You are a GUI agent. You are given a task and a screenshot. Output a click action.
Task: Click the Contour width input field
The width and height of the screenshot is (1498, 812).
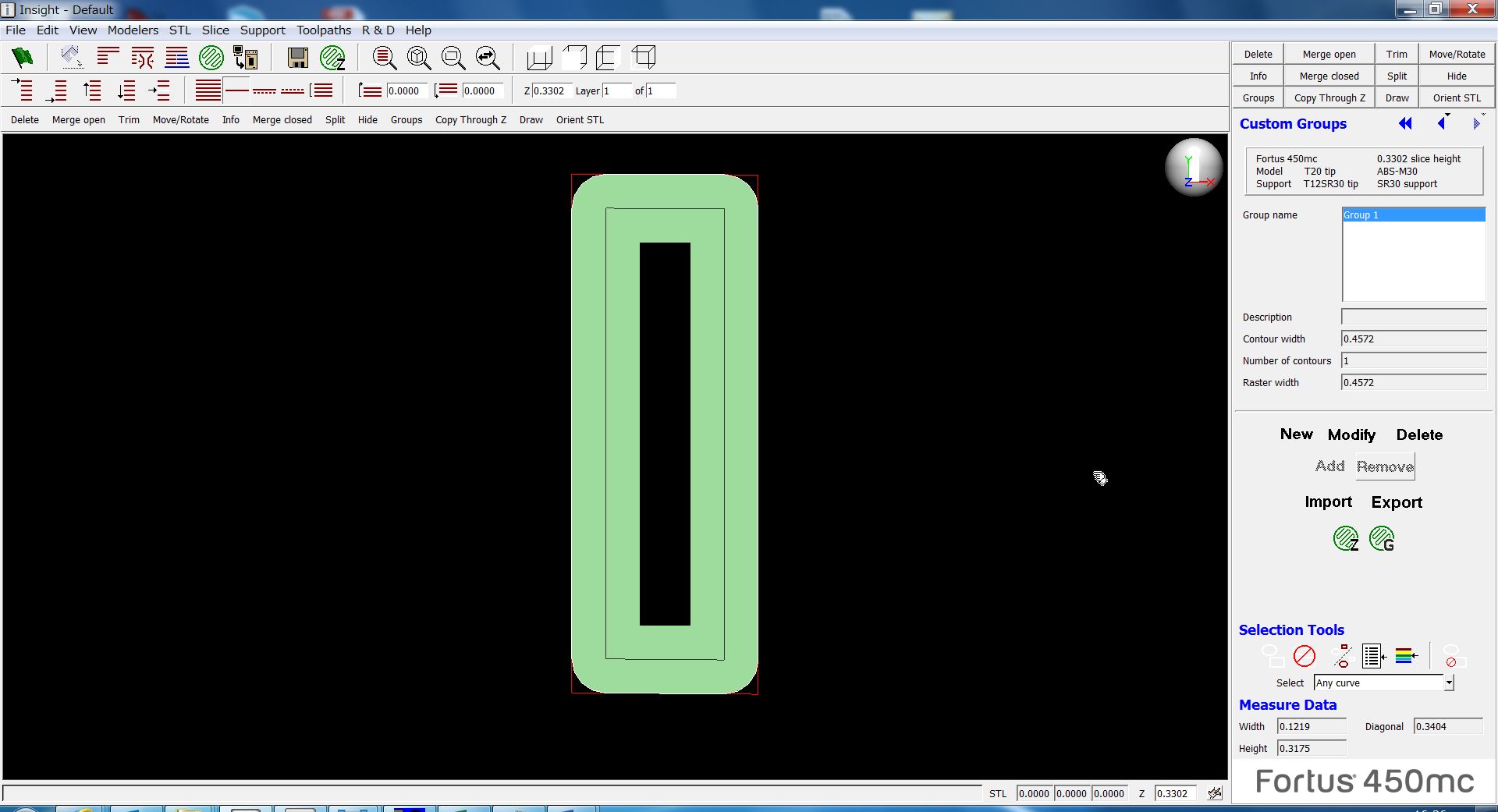point(1413,339)
